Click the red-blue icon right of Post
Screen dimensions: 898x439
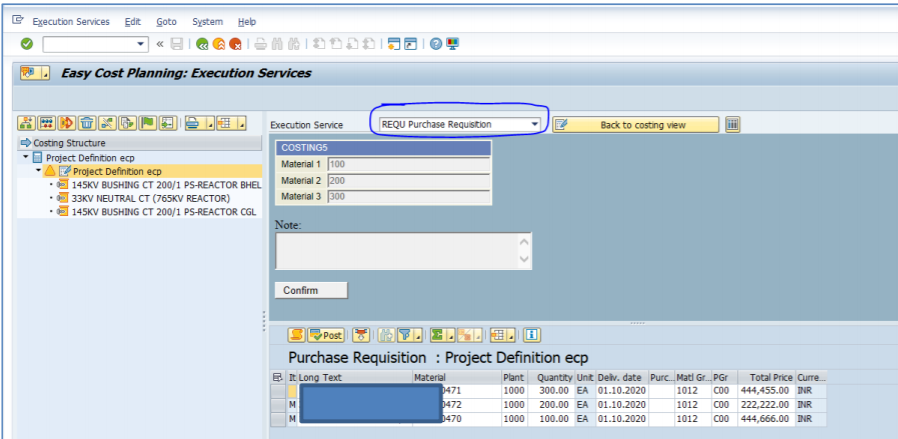(x=360, y=335)
